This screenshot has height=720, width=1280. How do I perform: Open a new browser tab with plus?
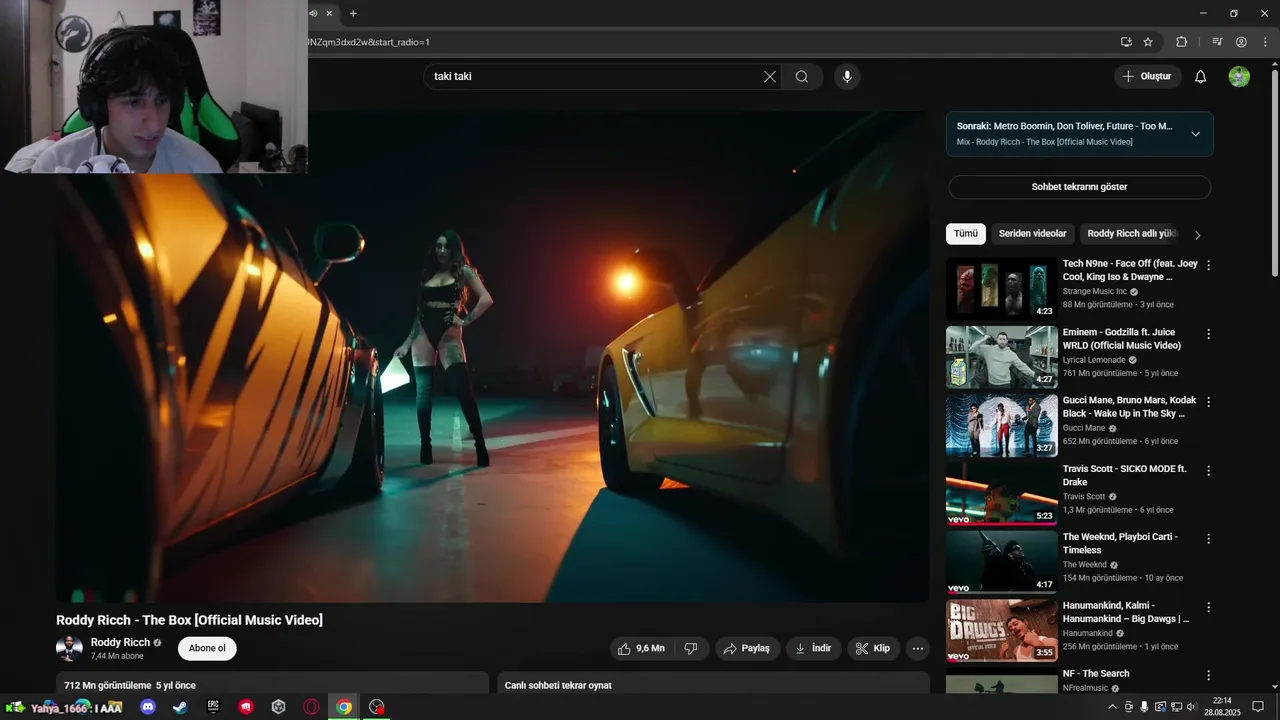pyautogui.click(x=353, y=13)
